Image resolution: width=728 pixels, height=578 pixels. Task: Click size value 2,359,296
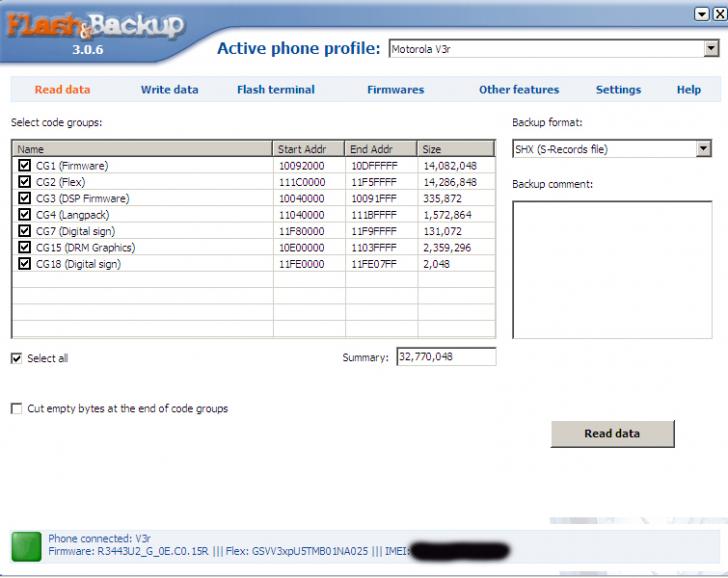447,247
